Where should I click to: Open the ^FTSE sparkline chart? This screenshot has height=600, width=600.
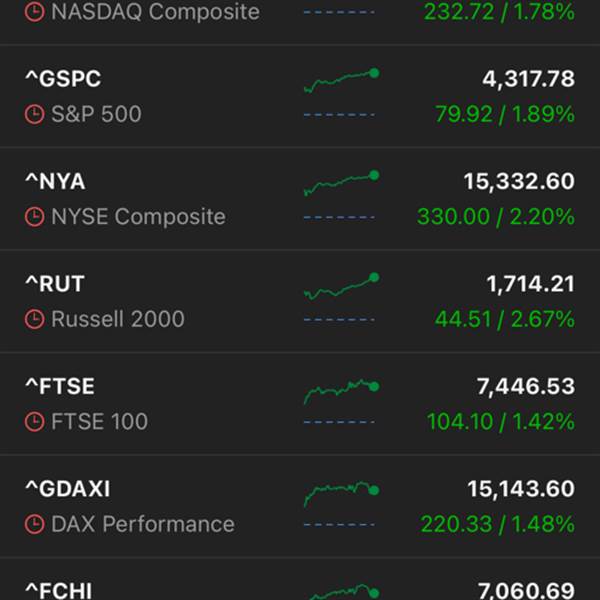pyautogui.click(x=341, y=391)
